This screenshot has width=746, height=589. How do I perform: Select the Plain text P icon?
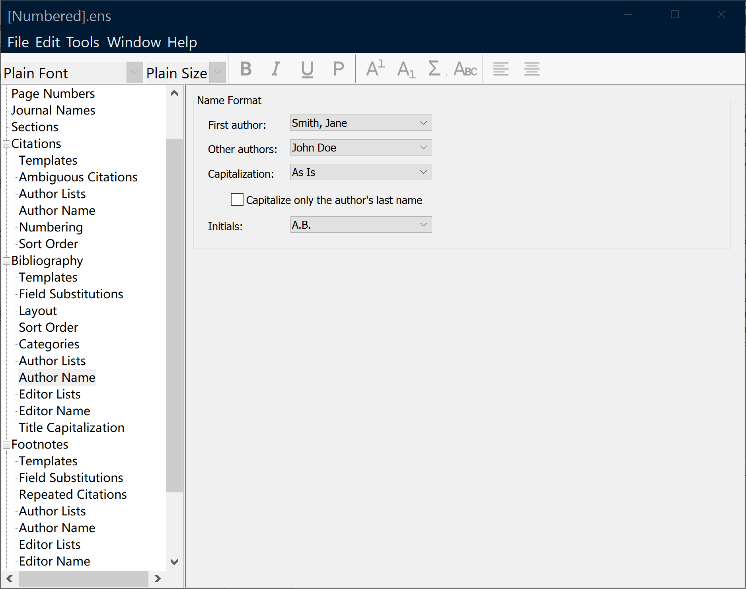pyautogui.click(x=338, y=69)
